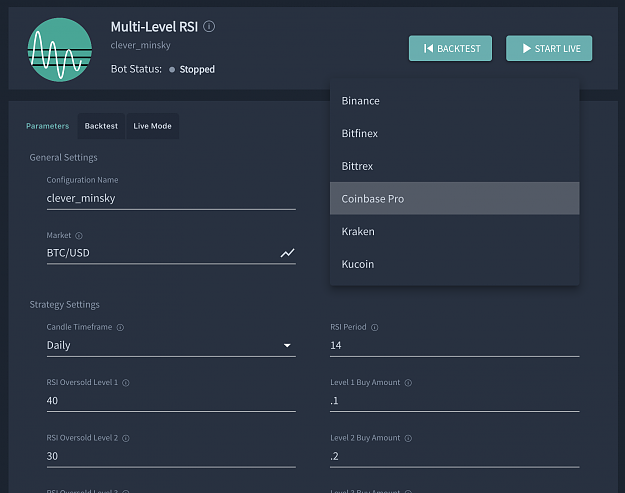Screen dimensions: 625x493
Task: Open info icon next to Multi-Level RSI title
Action: (209, 26)
